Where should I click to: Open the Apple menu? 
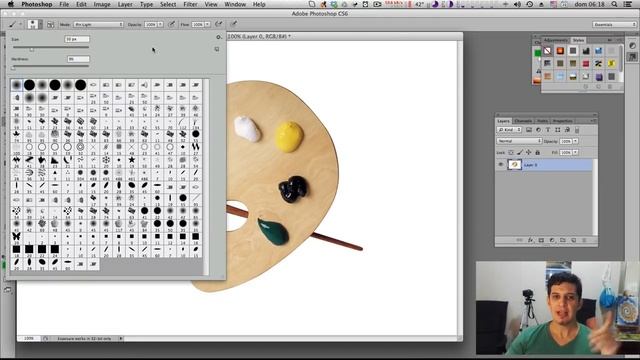(11, 4)
